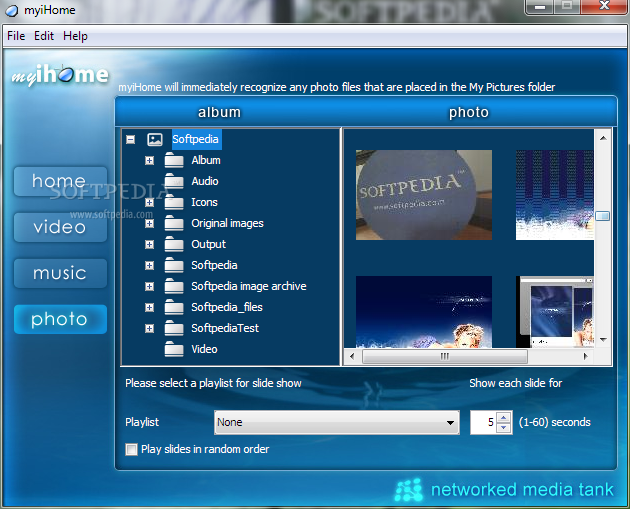Select the Softpedia_files tree label

[x=227, y=307]
